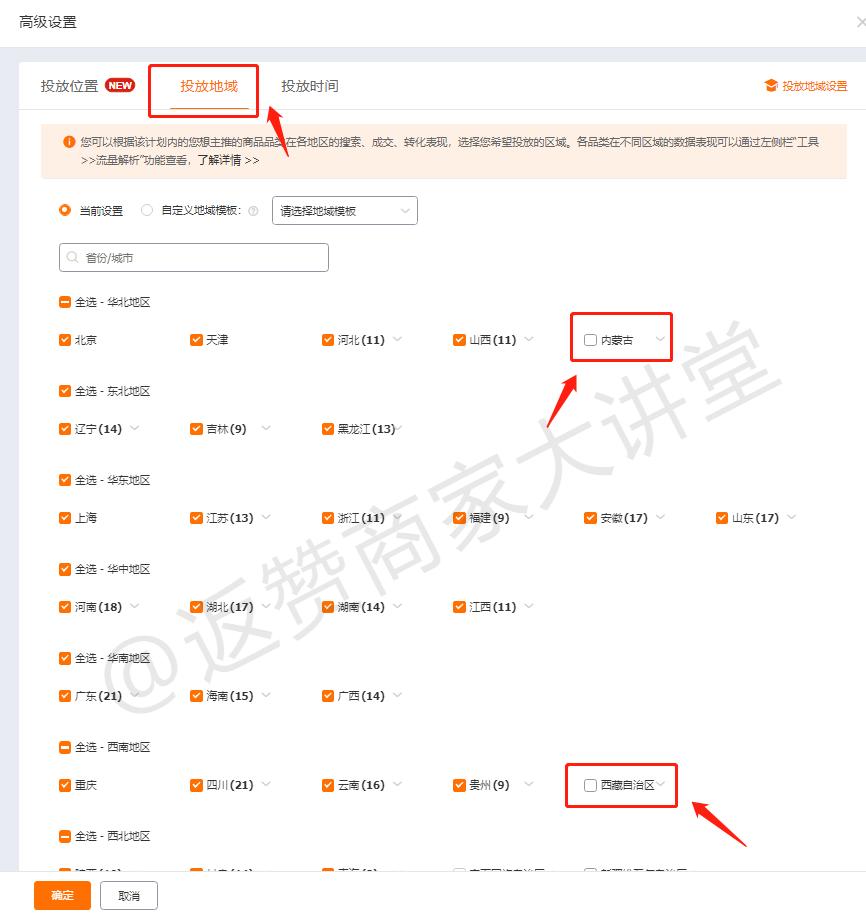866x919 pixels.
Task: Uncheck the 河北(11) checkbox
Action: (x=328, y=340)
